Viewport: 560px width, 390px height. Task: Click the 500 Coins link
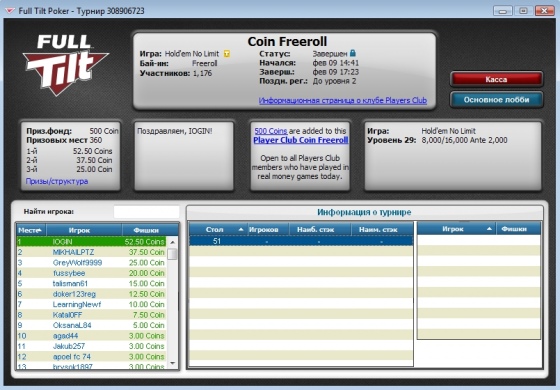(271, 131)
